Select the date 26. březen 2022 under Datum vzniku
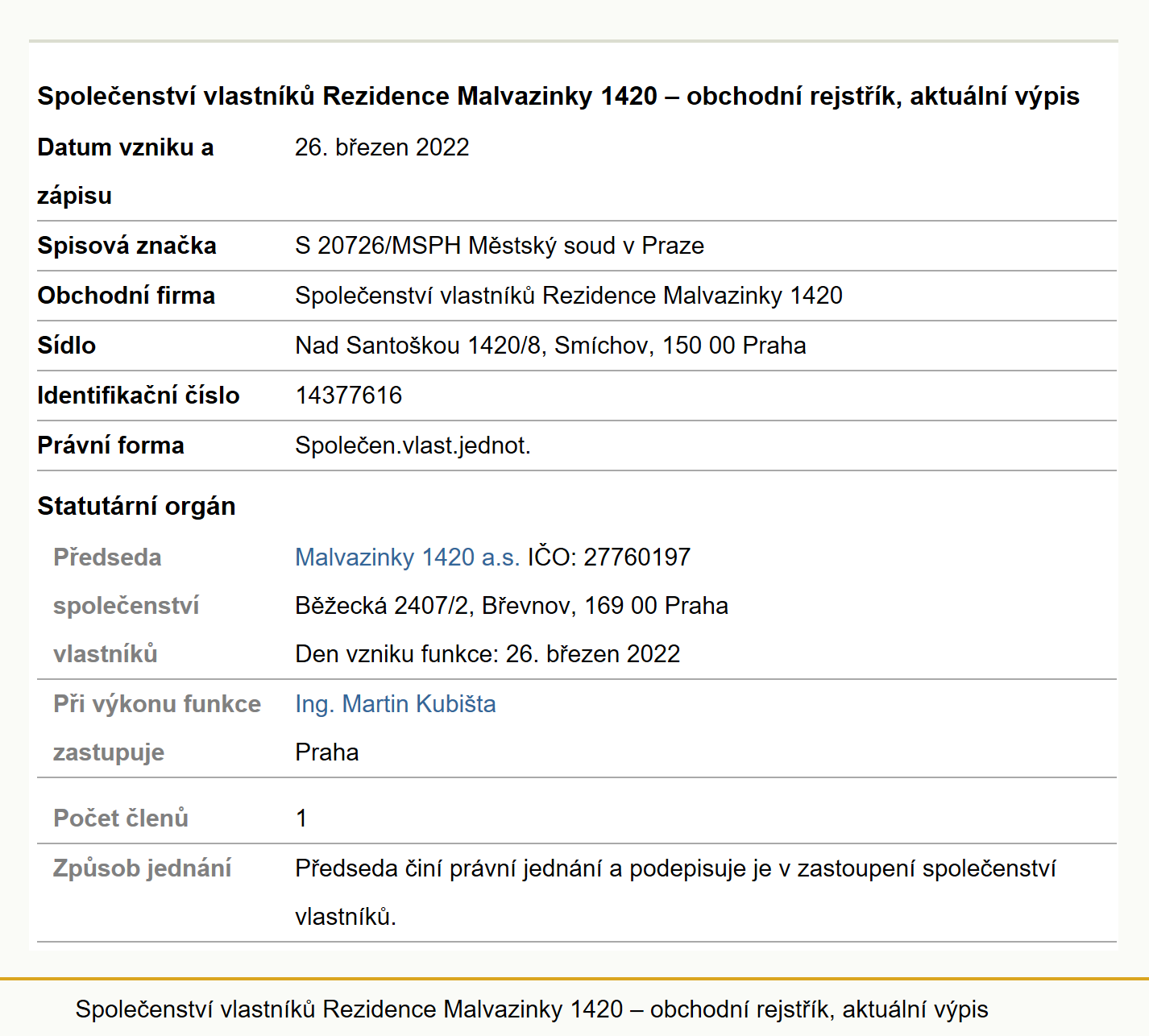The image size is (1149, 1036). [382, 147]
